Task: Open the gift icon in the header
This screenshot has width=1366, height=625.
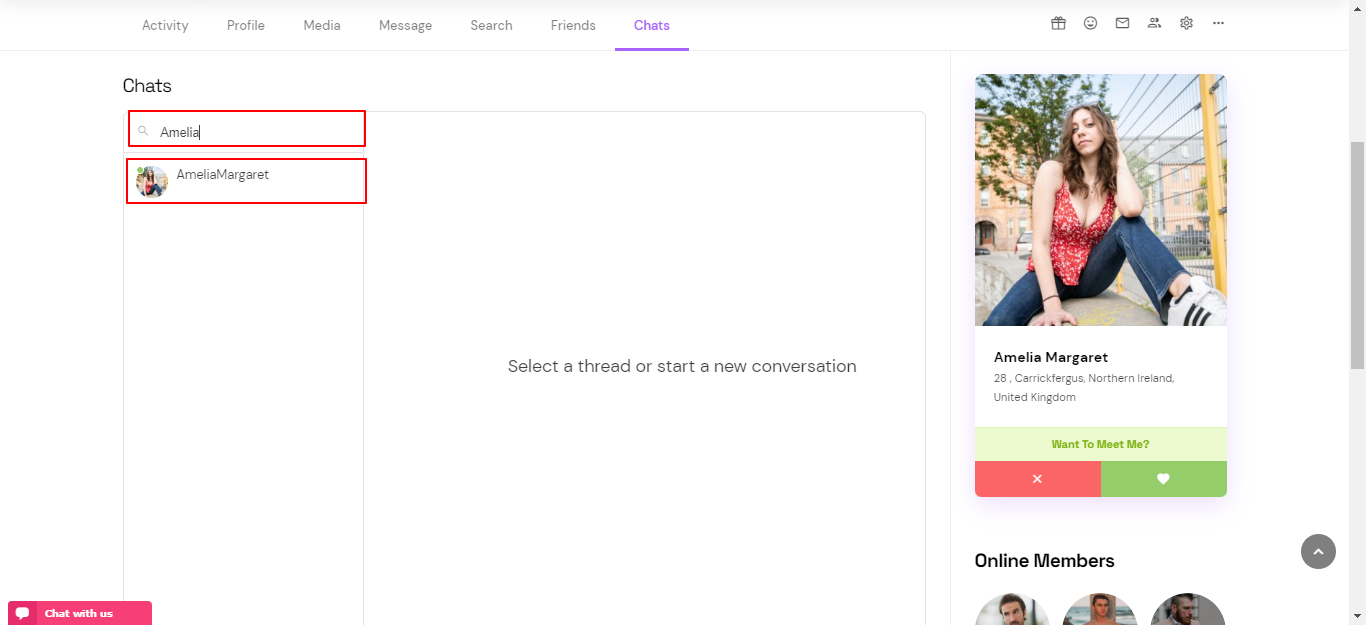Action: tap(1058, 23)
